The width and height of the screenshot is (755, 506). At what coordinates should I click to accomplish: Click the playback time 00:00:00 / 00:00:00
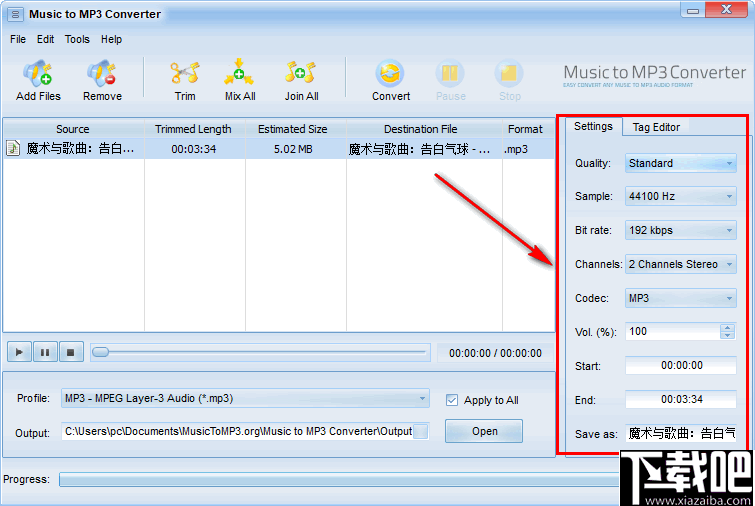click(x=495, y=353)
